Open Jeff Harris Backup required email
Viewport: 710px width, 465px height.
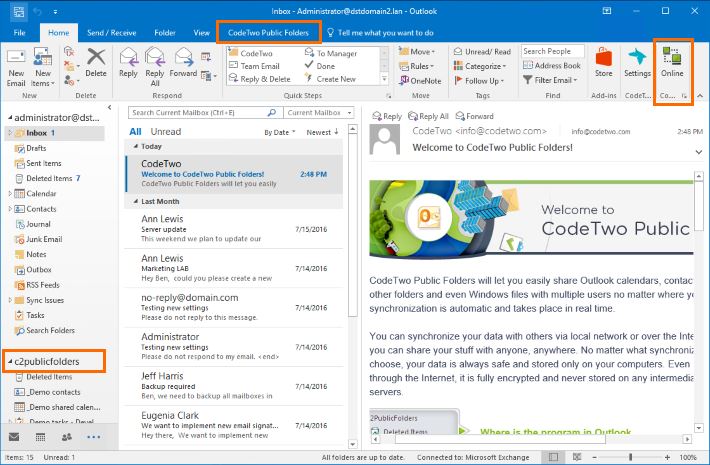234,386
